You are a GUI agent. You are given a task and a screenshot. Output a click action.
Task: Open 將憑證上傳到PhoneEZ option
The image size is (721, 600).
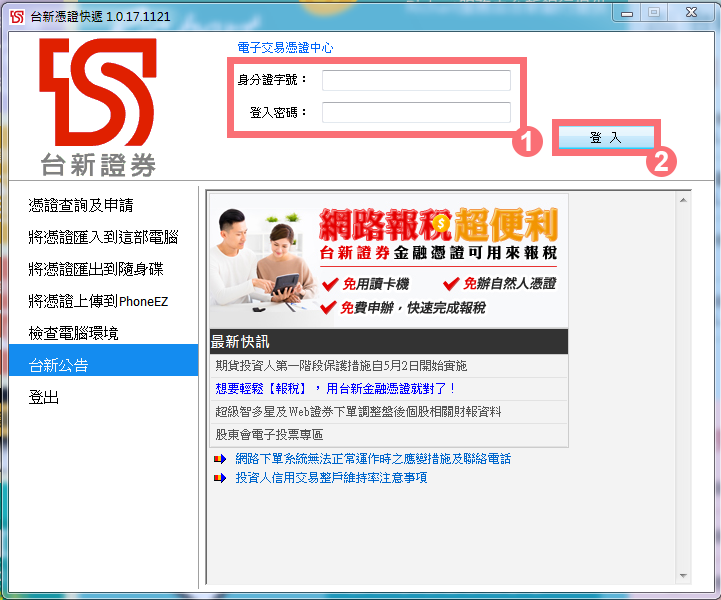tap(98, 301)
